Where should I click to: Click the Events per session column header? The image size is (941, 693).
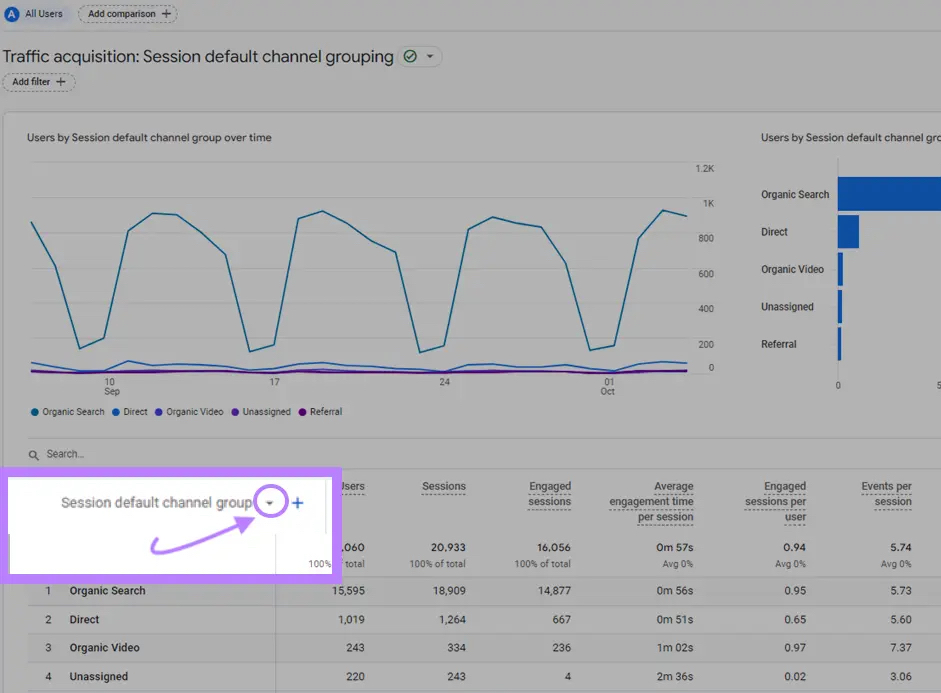pos(886,493)
